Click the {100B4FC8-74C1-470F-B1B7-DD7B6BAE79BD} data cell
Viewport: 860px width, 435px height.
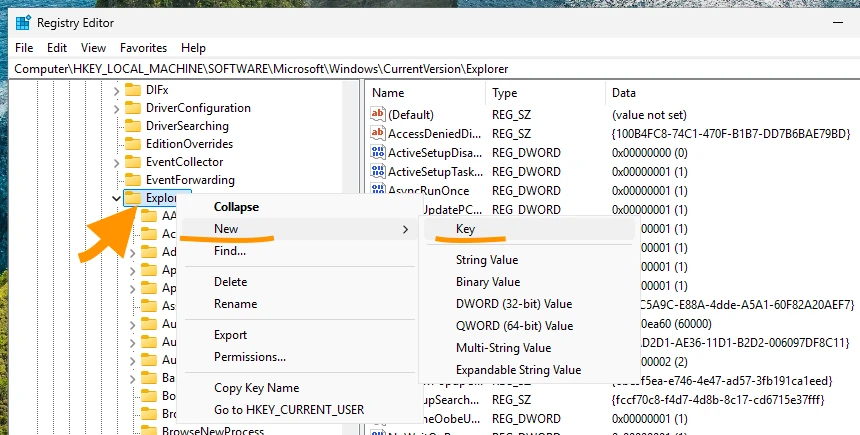pos(731,134)
